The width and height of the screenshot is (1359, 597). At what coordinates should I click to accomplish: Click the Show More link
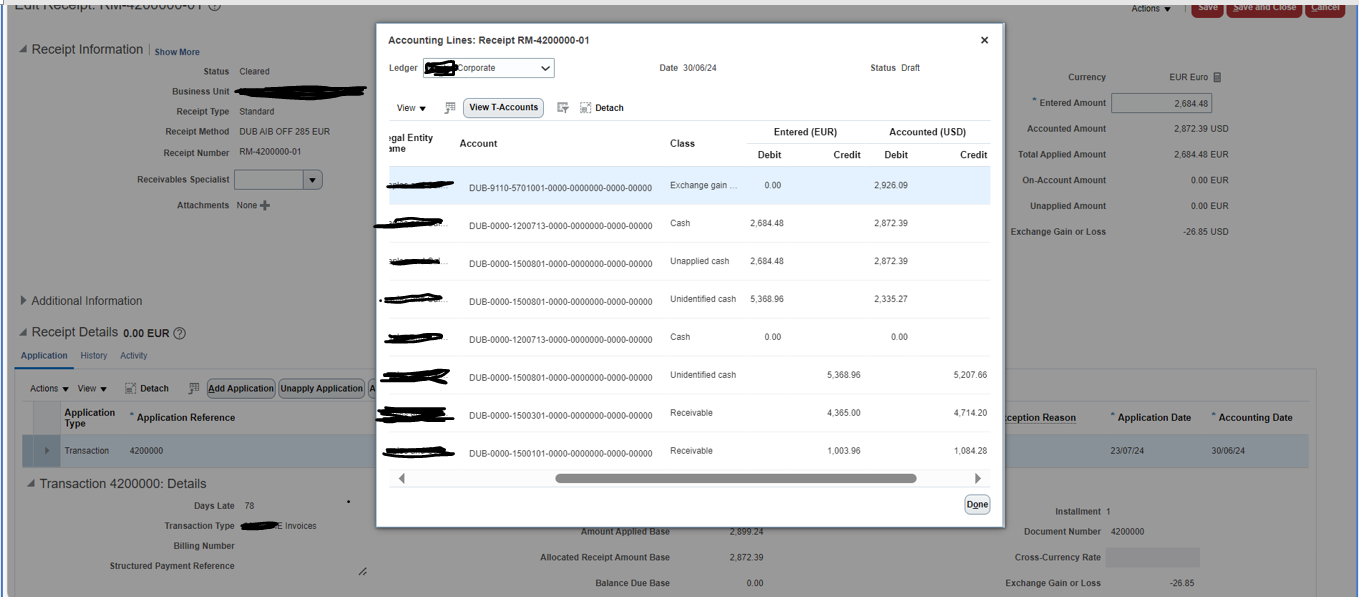coord(176,51)
